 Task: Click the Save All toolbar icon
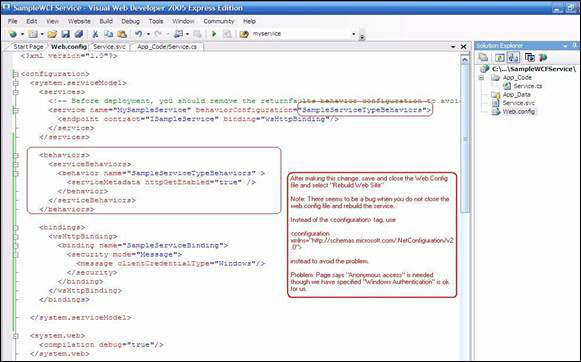(79, 34)
